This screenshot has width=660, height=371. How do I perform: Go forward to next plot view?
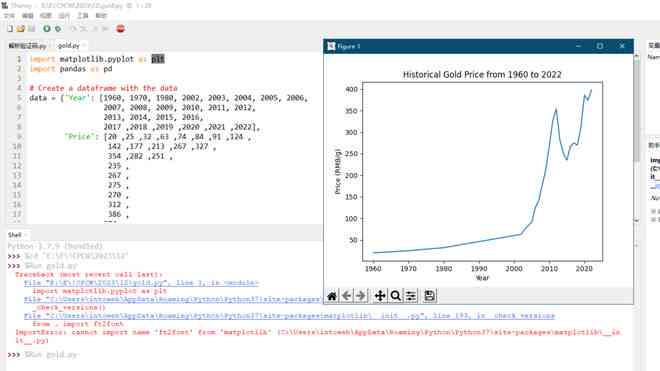point(361,296)
